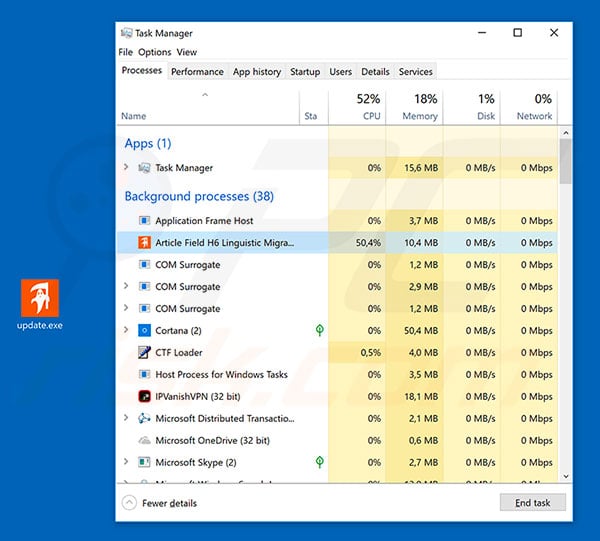
Task: Collapse view with Fewer details arrow
Action: tap(129, 502)
